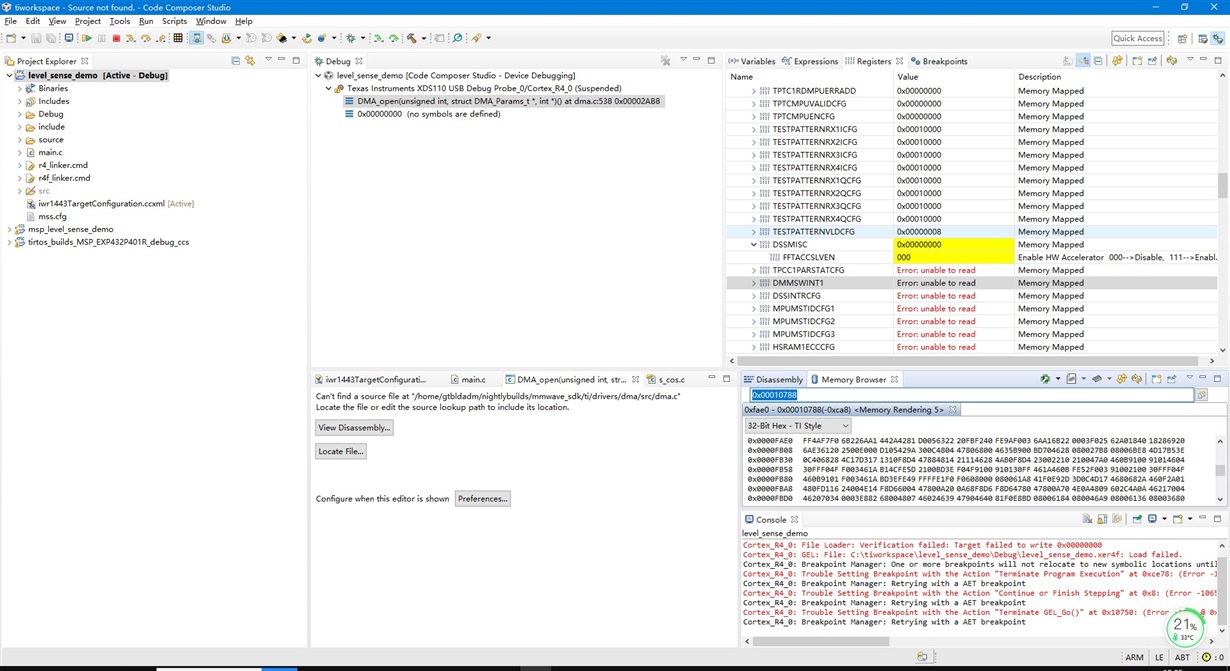Viewport: 1230px width, 671px height.
Task: Expand the Binaries folder in project tree
Action: [x=19, y=89]
